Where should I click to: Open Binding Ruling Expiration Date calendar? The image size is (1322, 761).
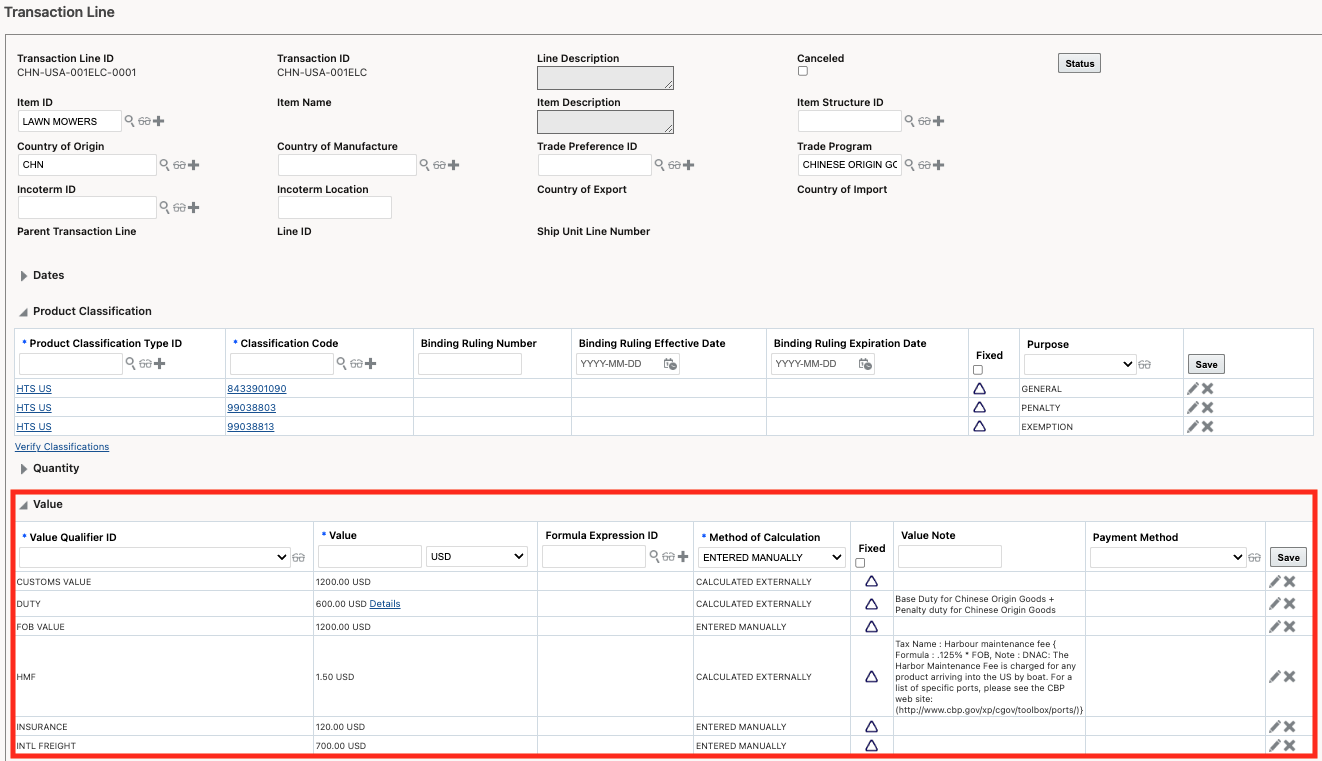coord(866,364)
